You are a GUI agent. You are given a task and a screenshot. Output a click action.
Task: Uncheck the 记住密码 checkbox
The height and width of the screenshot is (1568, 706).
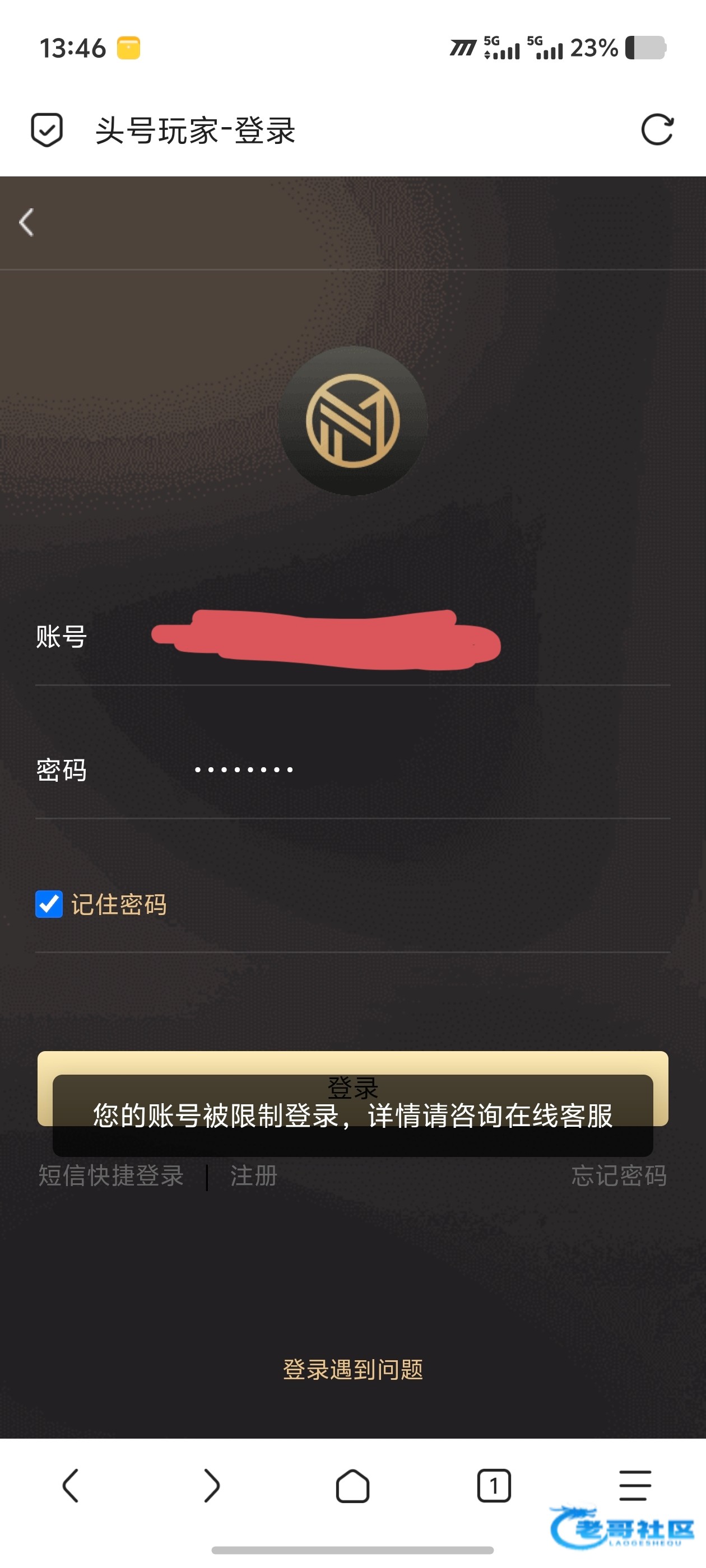tap(49, 904)
